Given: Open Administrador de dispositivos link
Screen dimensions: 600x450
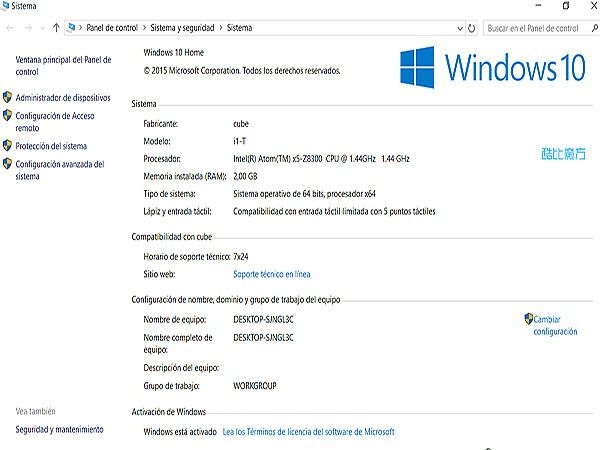Looking at the screenshot, I should [63, 98].
